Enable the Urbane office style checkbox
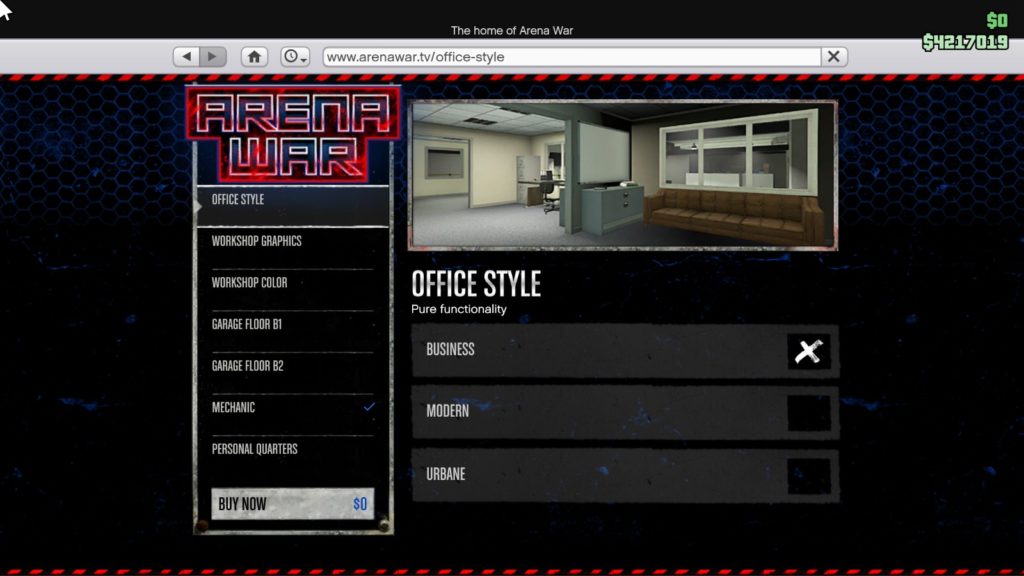 [808, 476]
